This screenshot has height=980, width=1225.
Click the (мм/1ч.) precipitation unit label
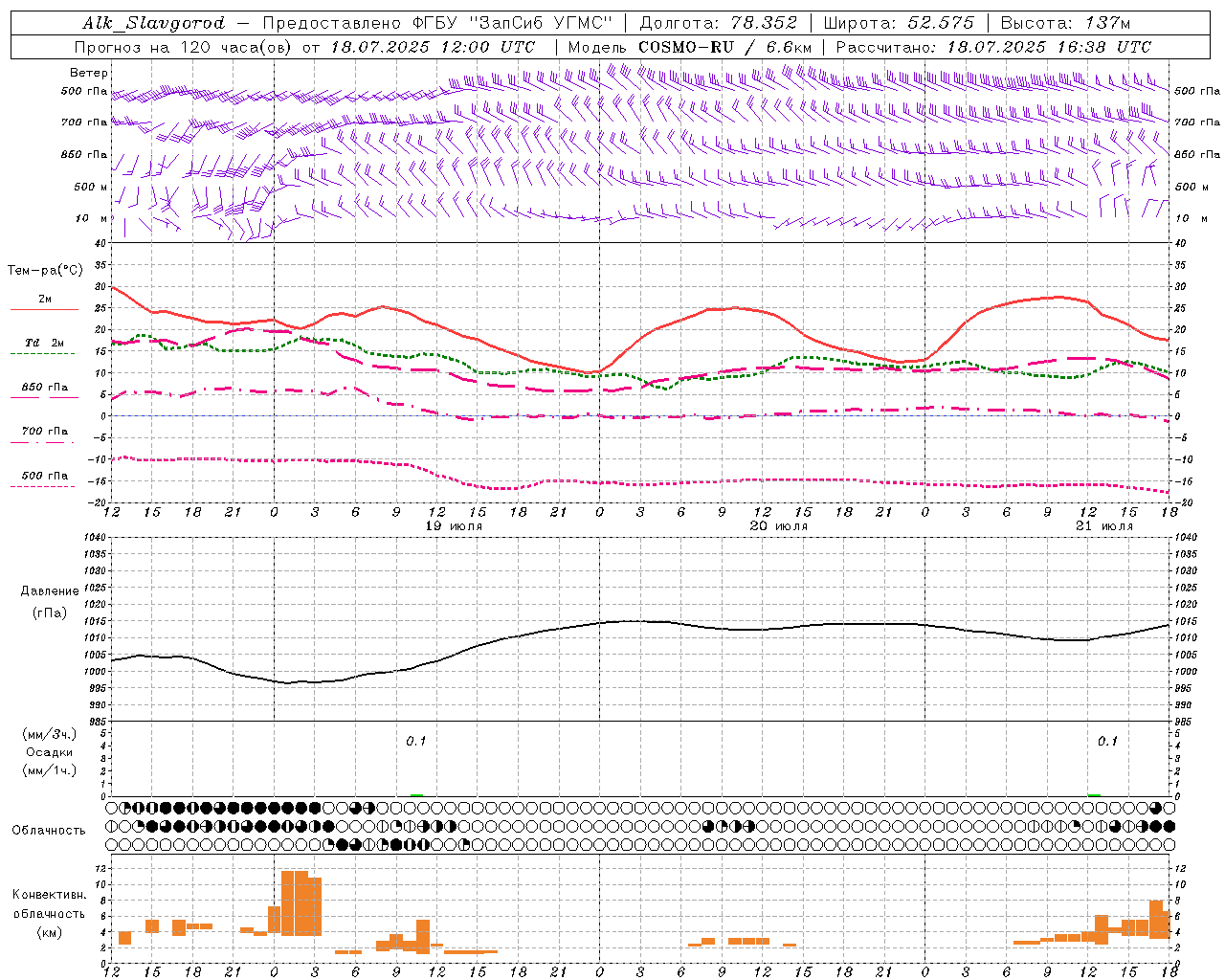[x=50, y=770]
